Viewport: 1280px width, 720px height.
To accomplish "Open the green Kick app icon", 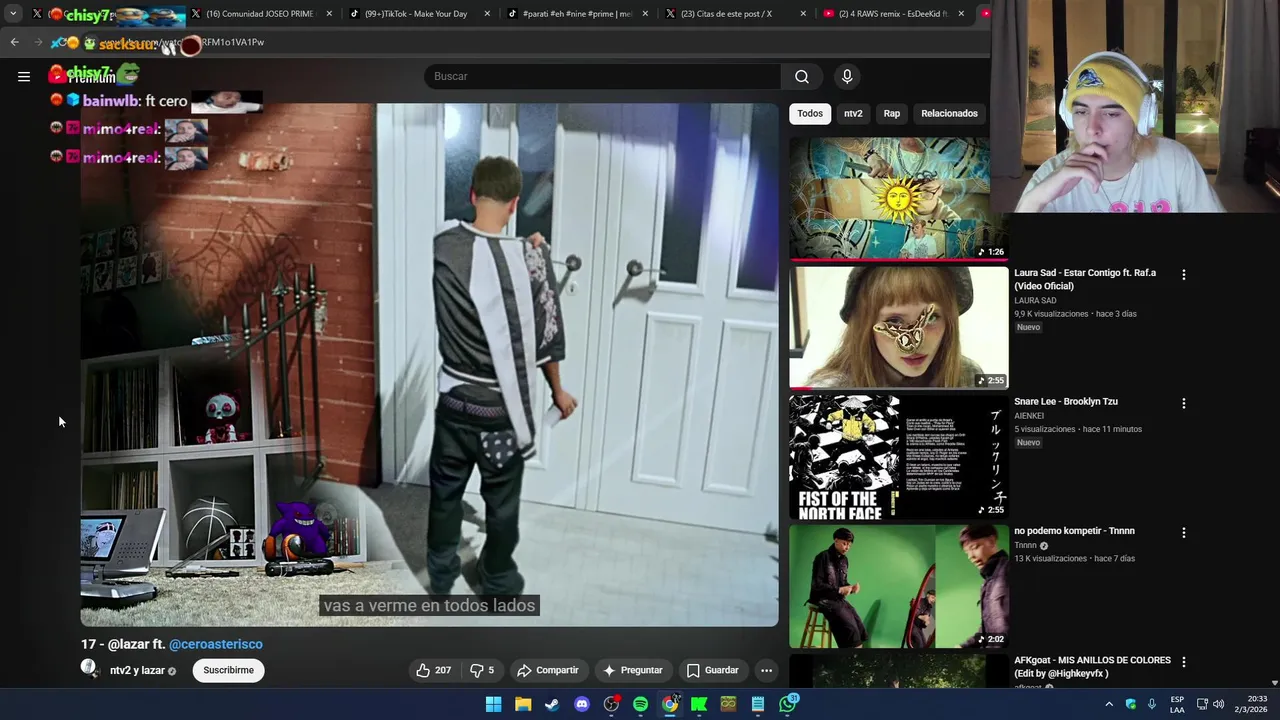I will pos(699,704).
